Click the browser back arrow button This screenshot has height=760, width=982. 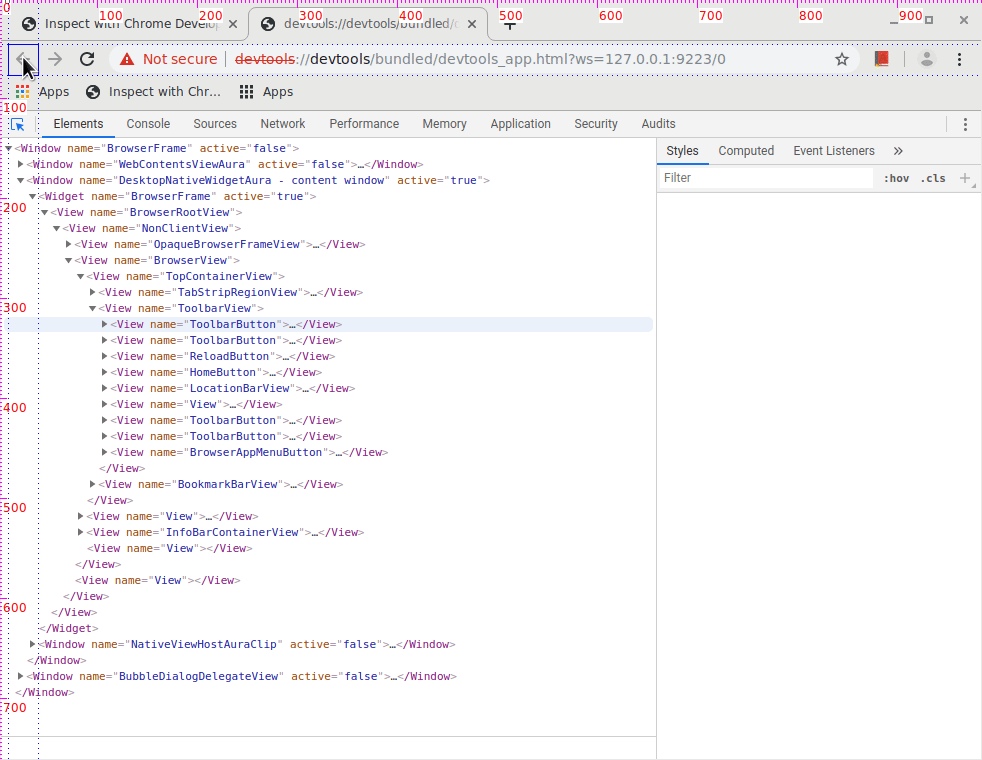22,60
